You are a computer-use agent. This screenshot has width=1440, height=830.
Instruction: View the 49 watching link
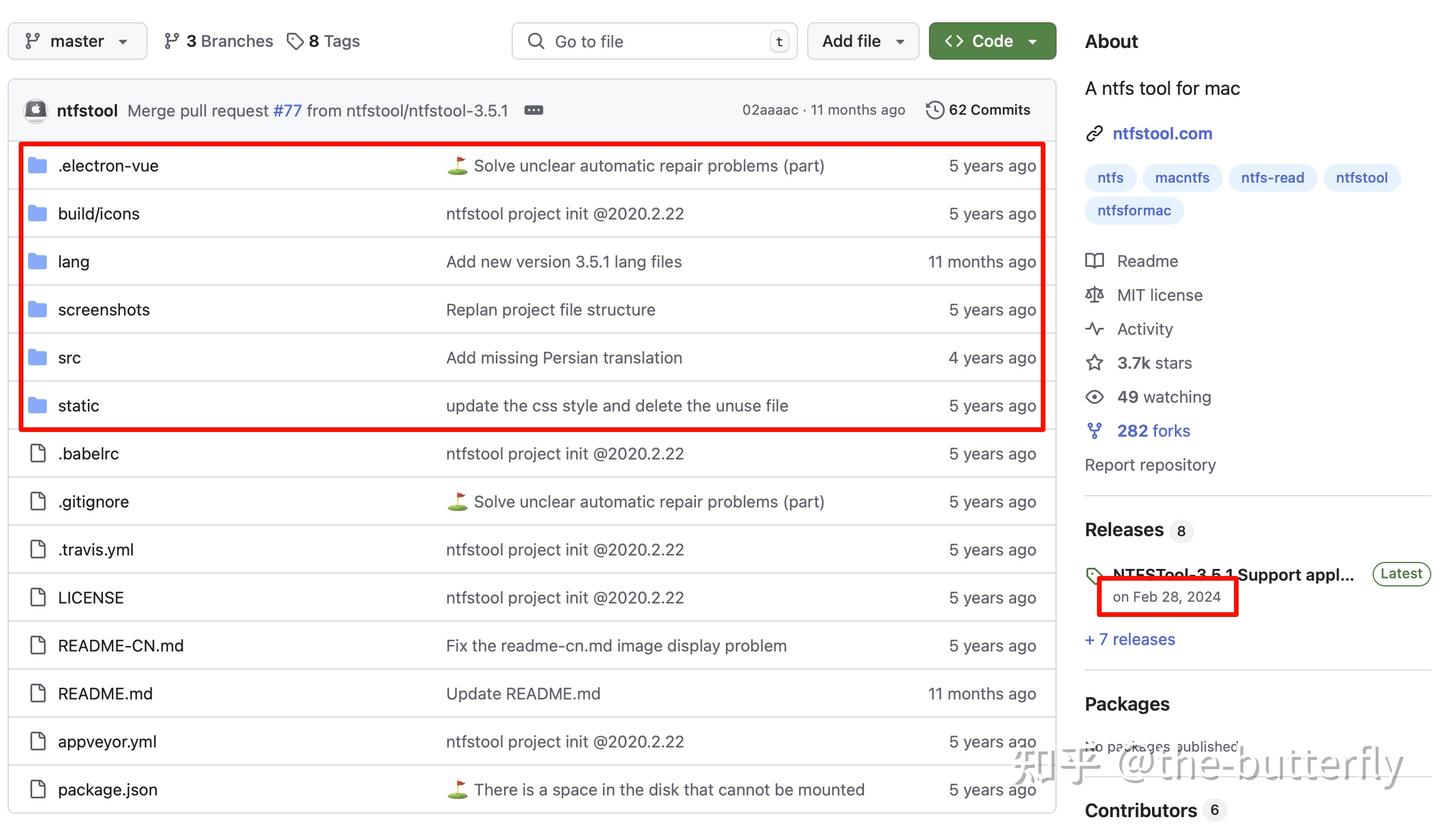click(1164, 397)
